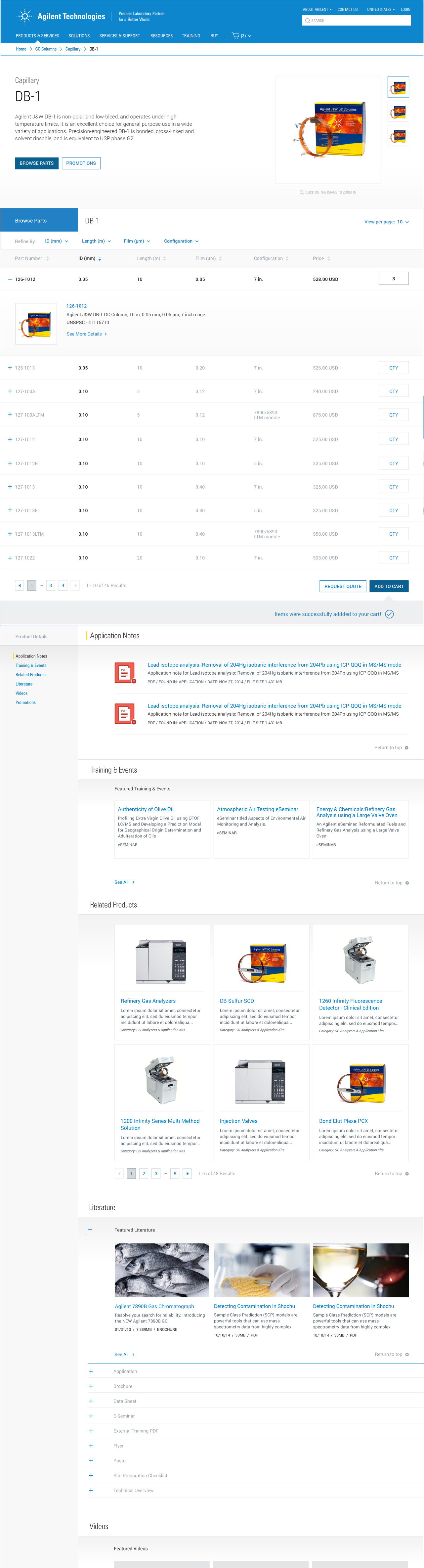Expand row 127-100ALTM plus icon
Image resolution: width=424 pixels, height=1568 pixels.
point(10,415)
